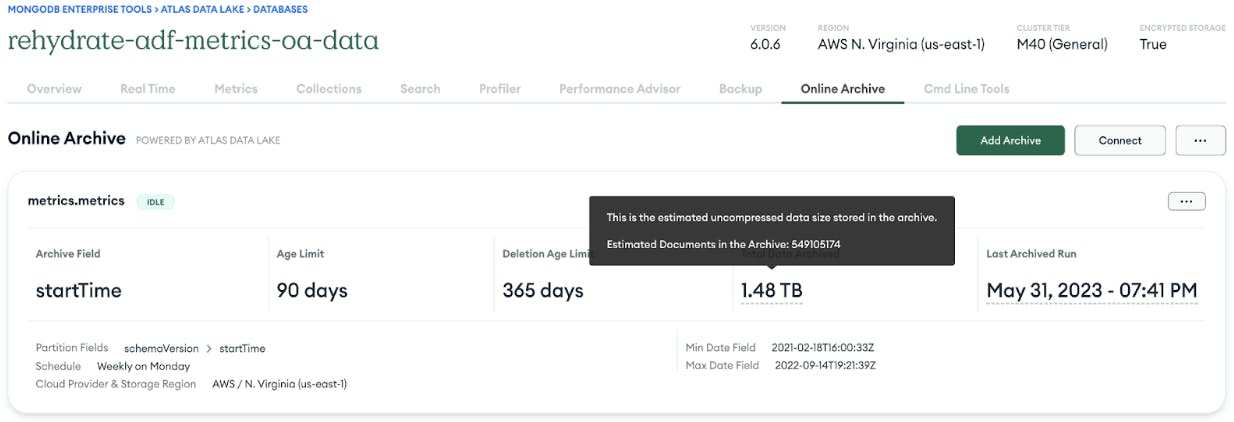Image resolution: width=1234 pixels, height=422 pixels.
Task: Open the Search tab
Action: point(420,89)
